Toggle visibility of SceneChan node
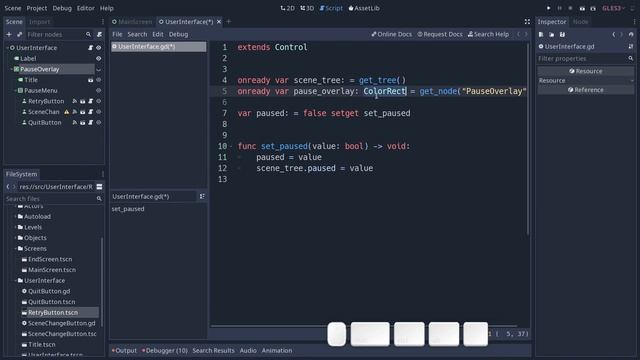Viewport: 640px width, 360px height. (98, 112)
